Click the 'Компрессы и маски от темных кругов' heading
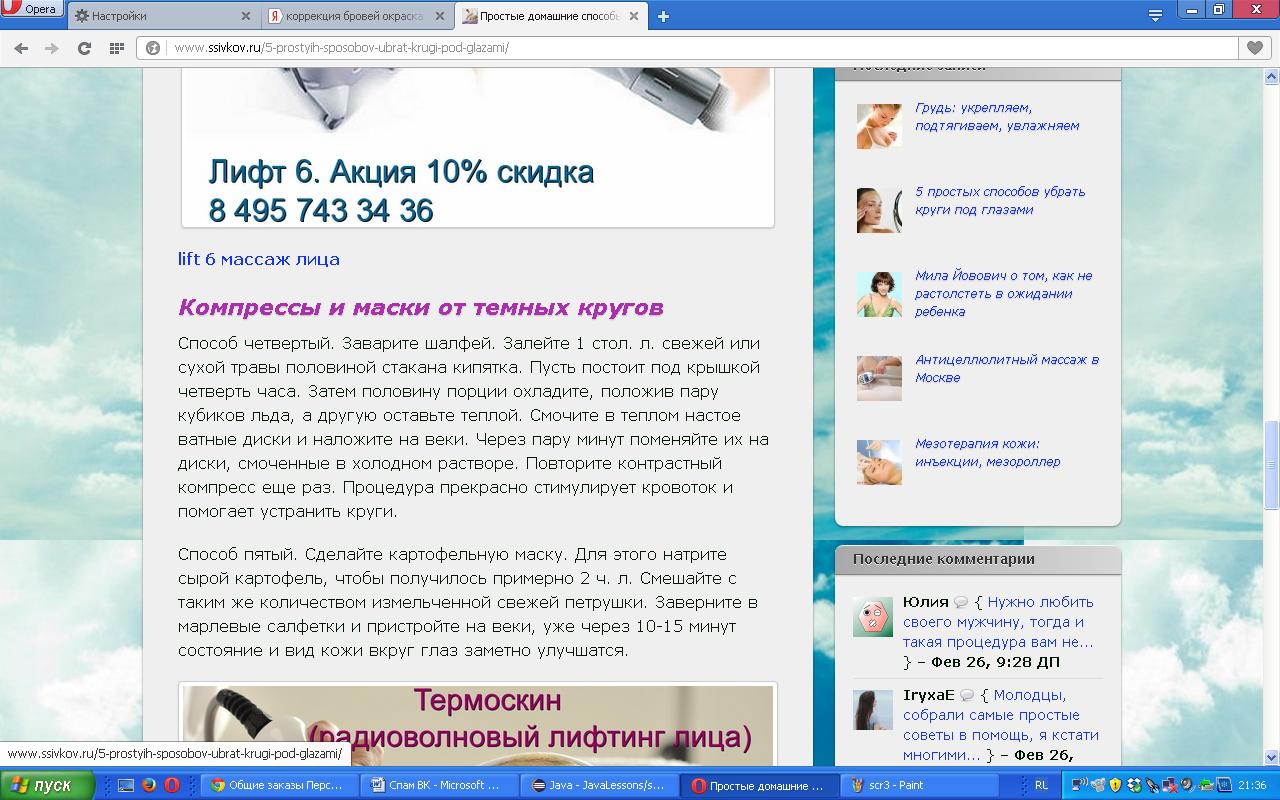 (421, 307)
